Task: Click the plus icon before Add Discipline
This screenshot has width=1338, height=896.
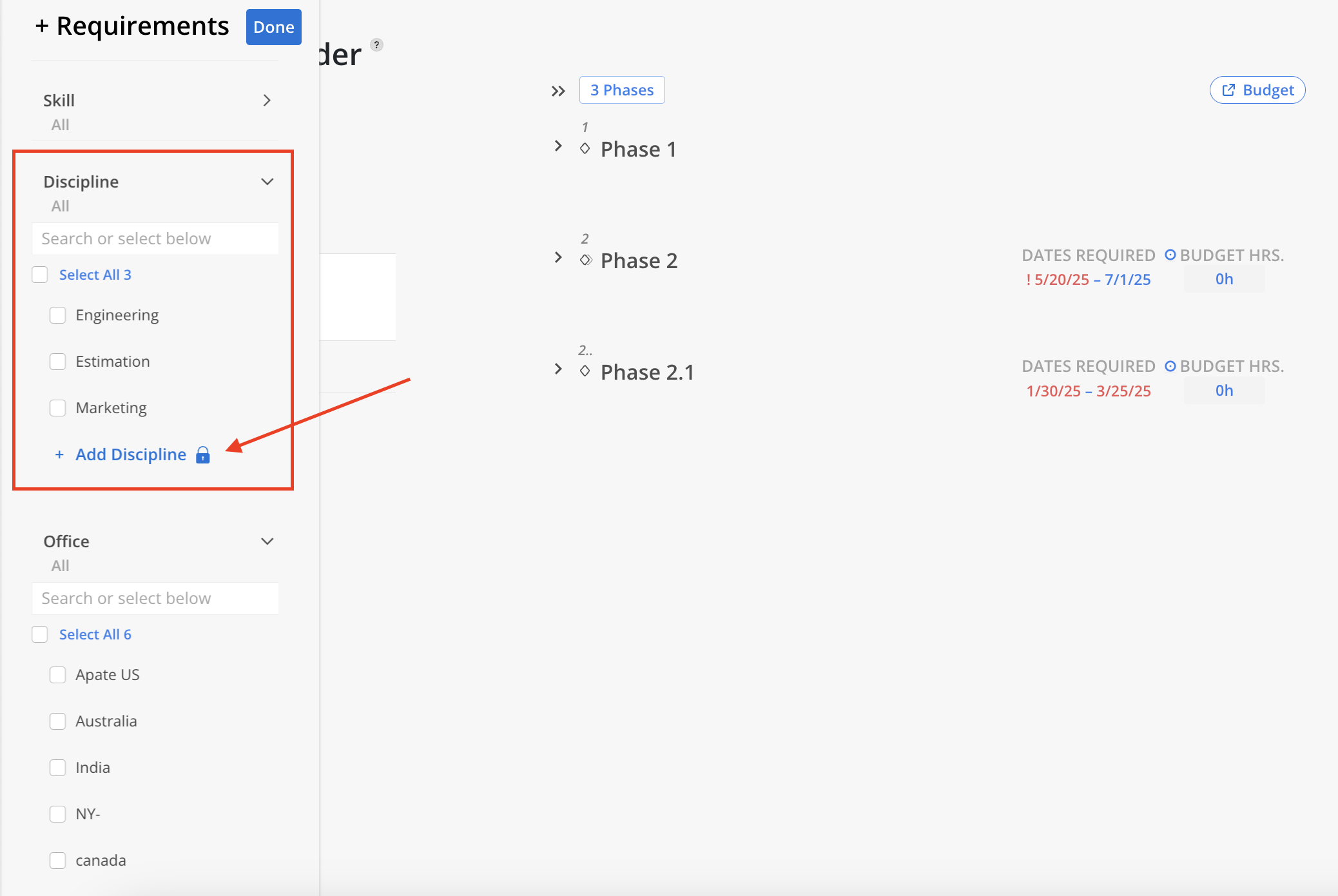Action: [59, 454]
